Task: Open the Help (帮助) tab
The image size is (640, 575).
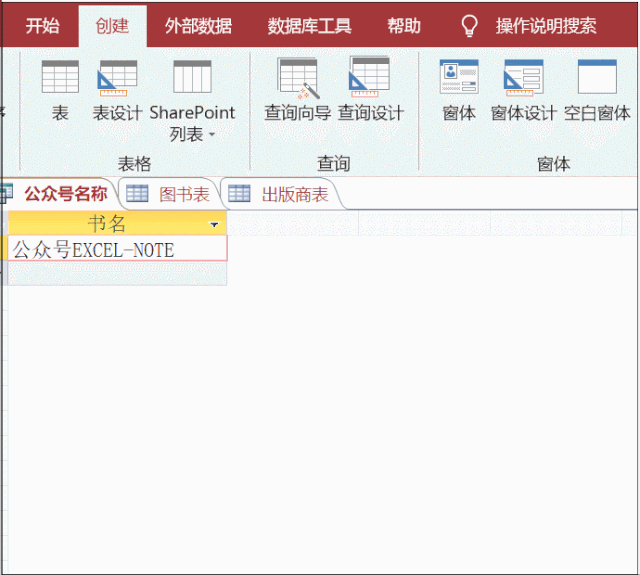Action: 404,26
